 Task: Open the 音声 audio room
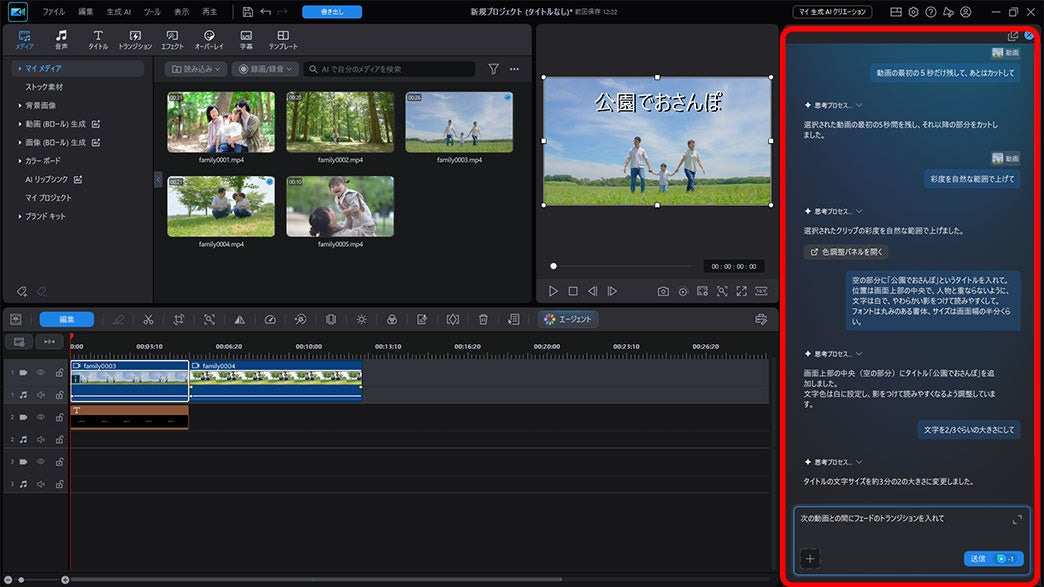tap(61, 39)
